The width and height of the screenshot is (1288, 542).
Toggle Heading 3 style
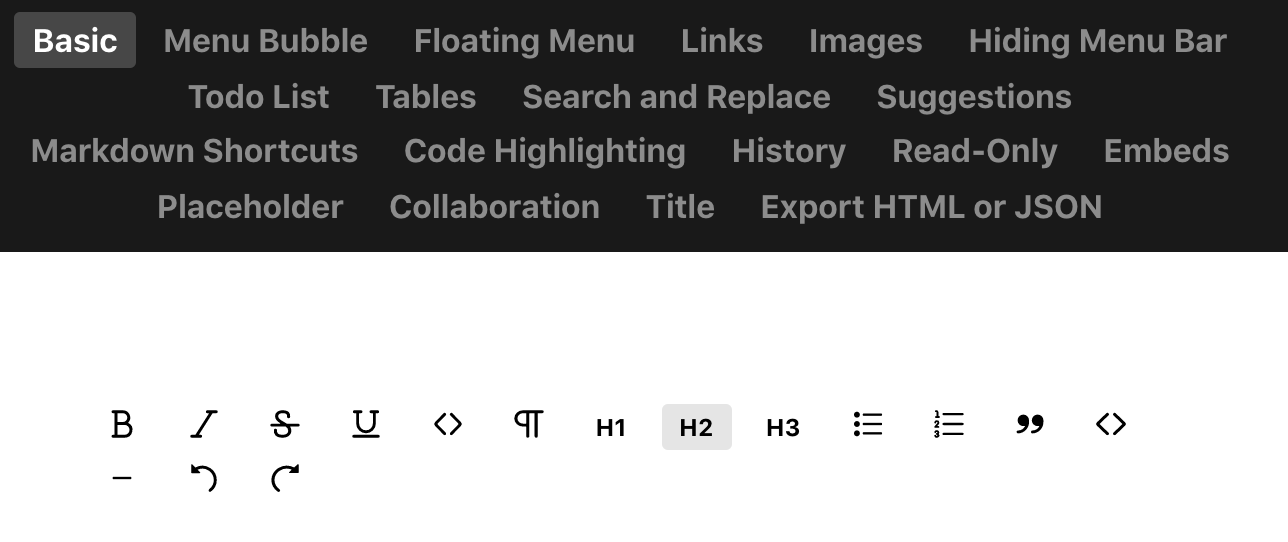point(782,427)
